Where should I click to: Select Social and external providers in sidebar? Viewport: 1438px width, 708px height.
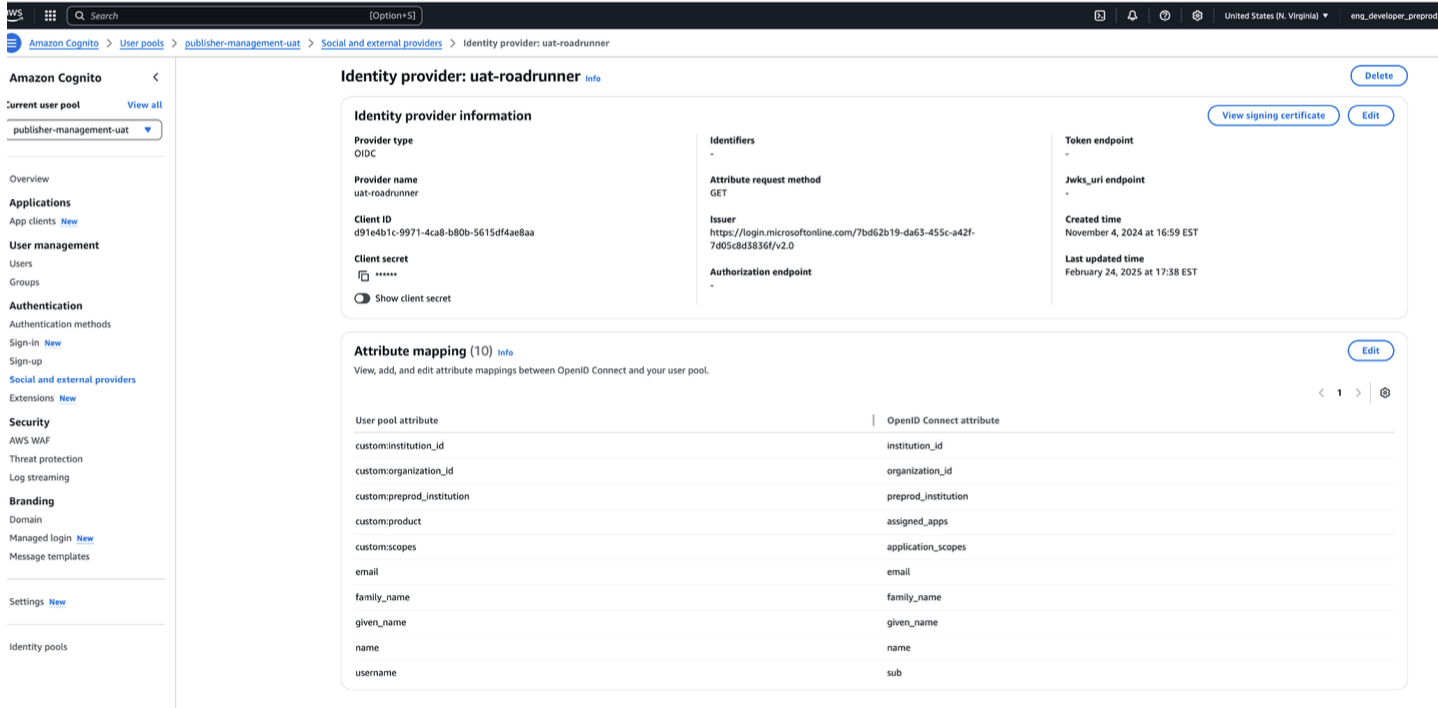pos(72,380)
